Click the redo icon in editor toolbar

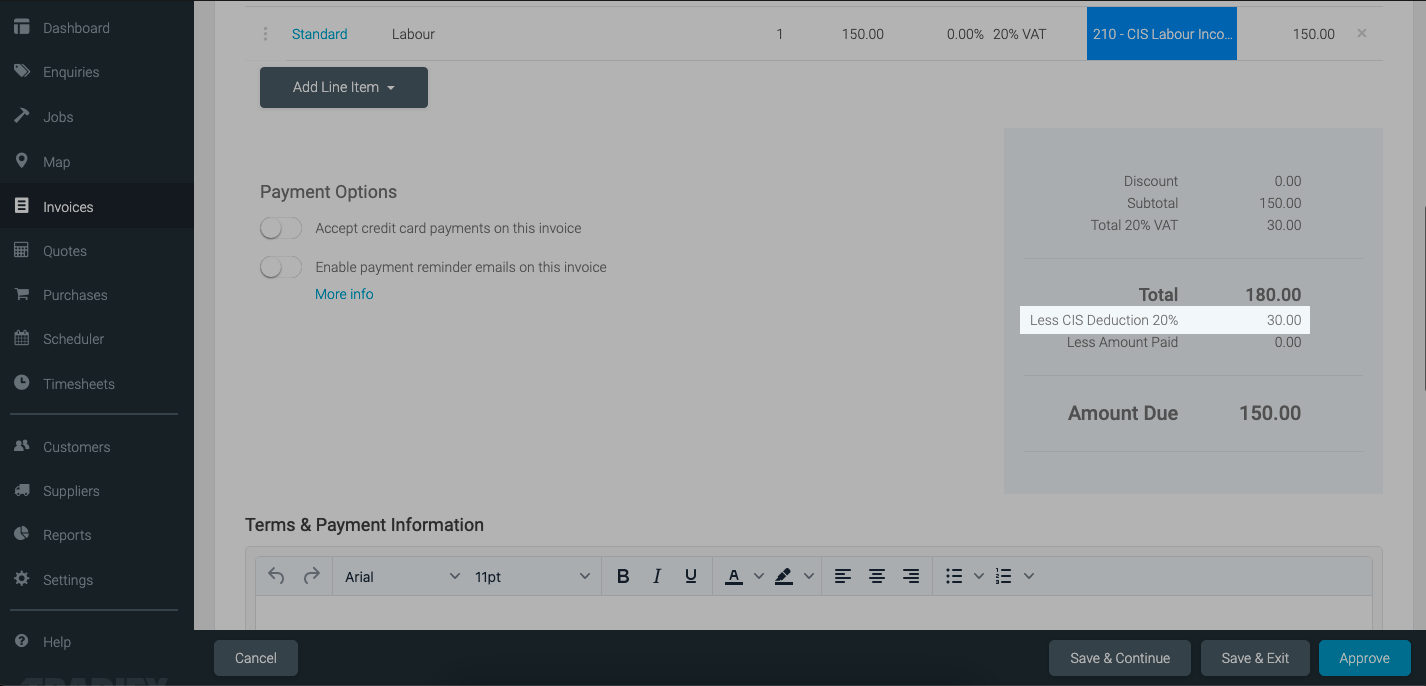[311, 576]
